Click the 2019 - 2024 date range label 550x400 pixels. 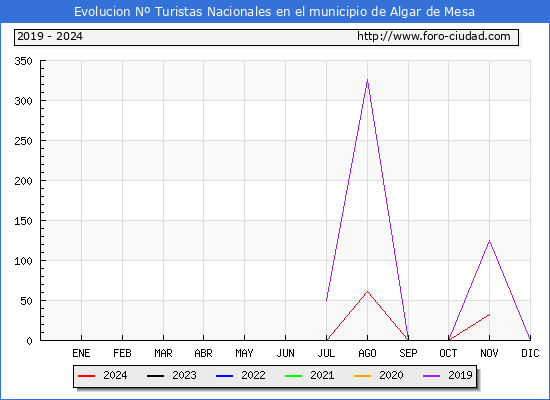click(x=50, y=36)
